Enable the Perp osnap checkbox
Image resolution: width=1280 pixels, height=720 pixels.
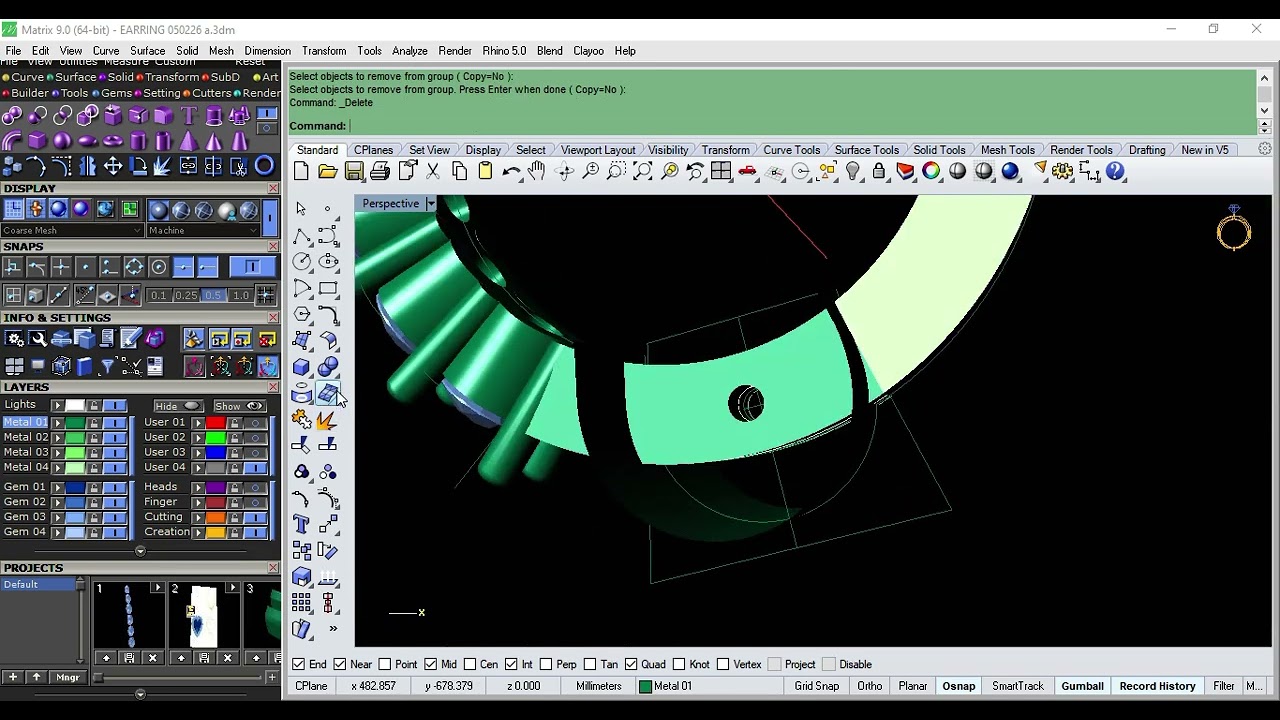point(546,664)
